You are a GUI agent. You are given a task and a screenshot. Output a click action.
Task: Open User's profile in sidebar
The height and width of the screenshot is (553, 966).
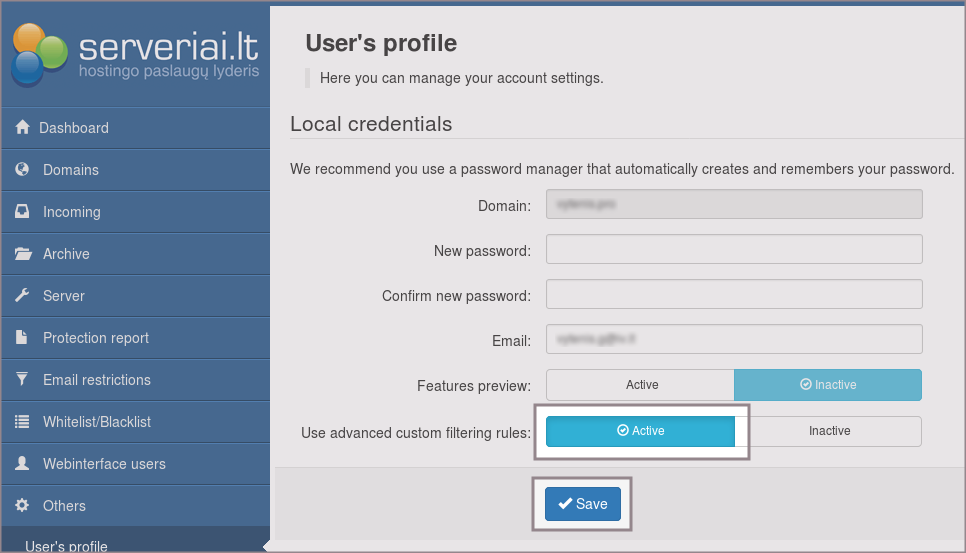coord(66,546)
